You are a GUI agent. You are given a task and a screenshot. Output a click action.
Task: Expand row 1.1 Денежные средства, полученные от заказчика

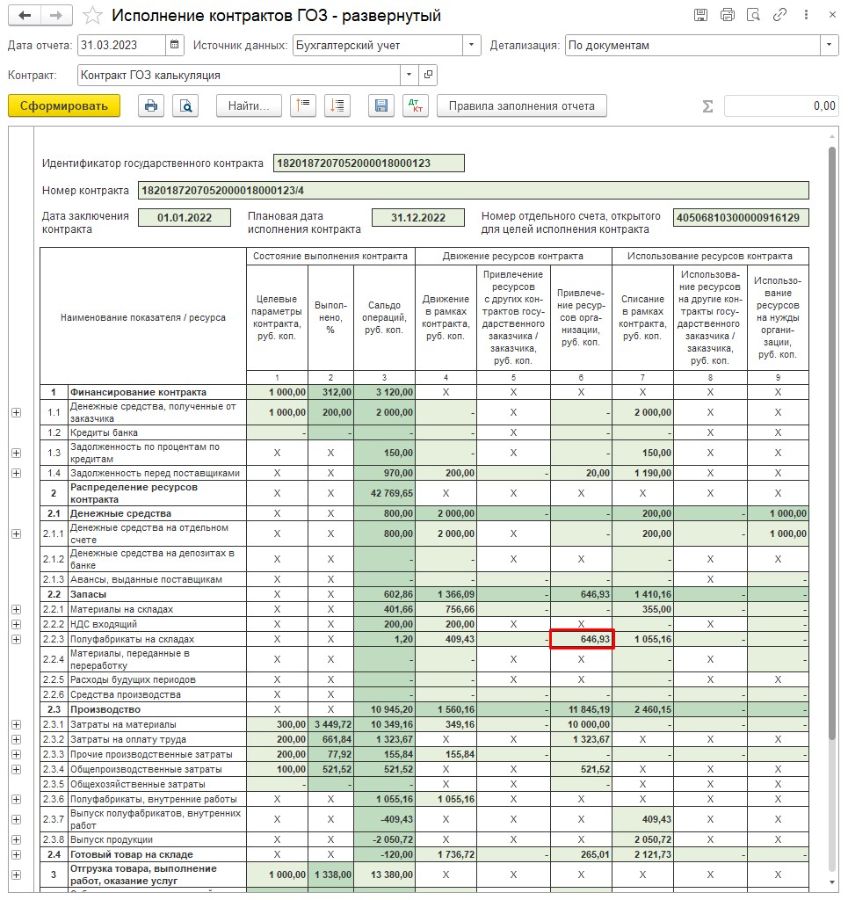click(x=16, y=412)
